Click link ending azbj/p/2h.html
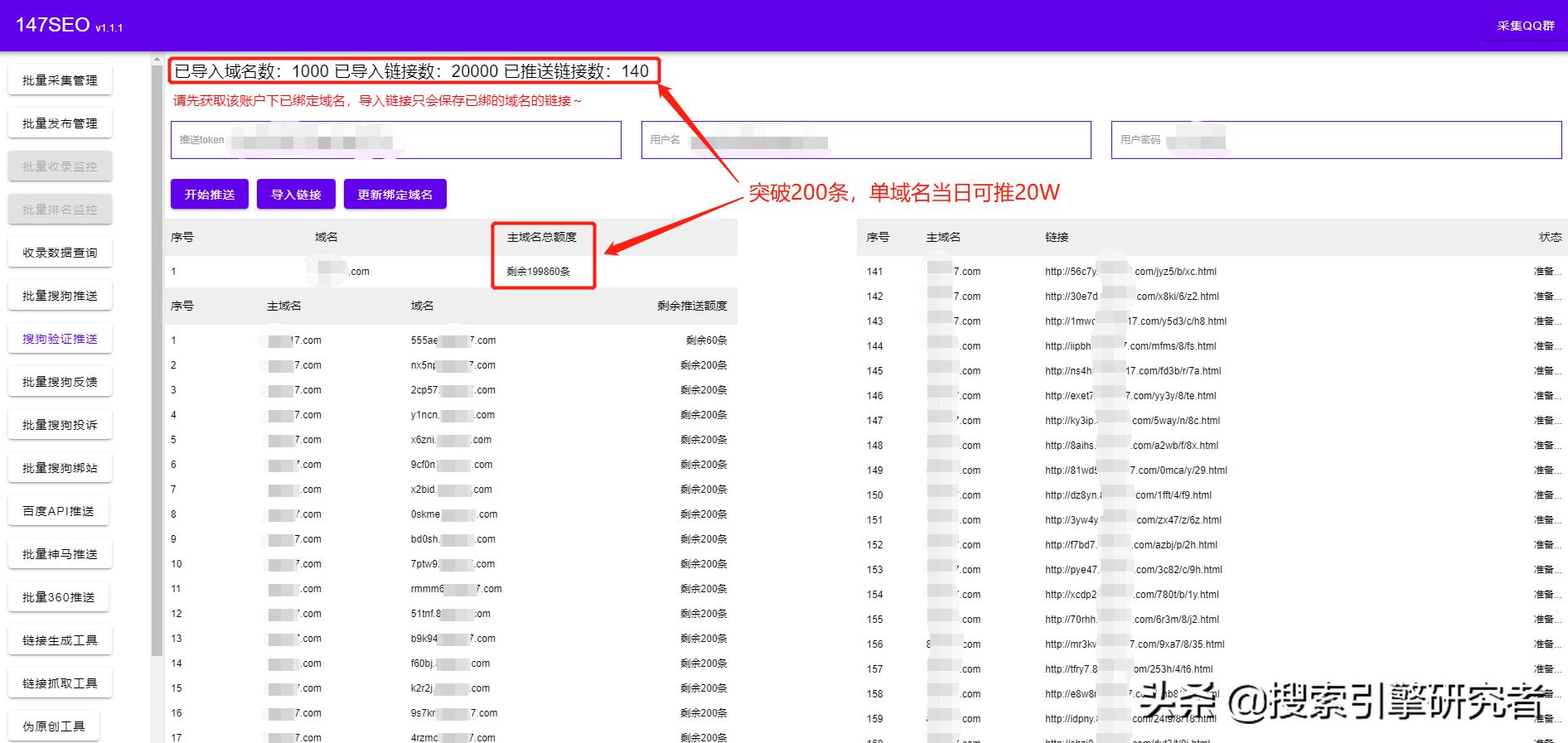Image resolution: width=1568 pixels, height=743 pixels. click(1131, 545)
